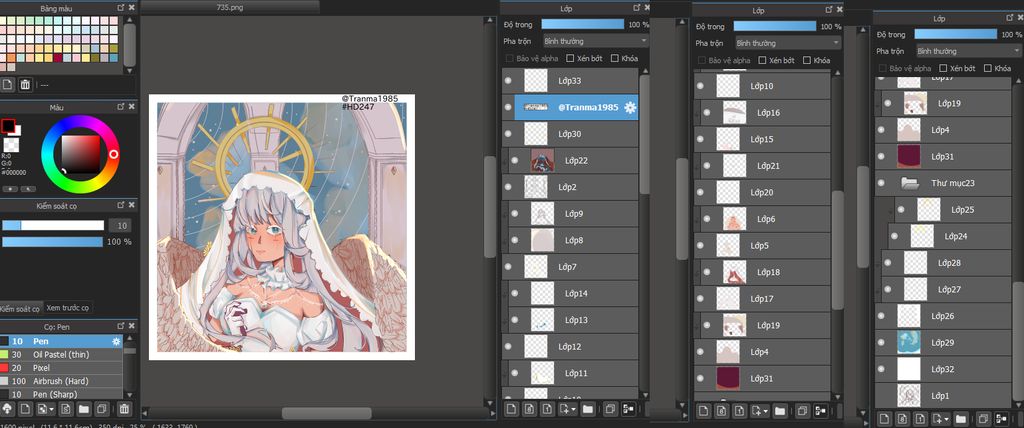Duplicate layer in panel containing Lớp33
1024x428 pixels.
609,409
